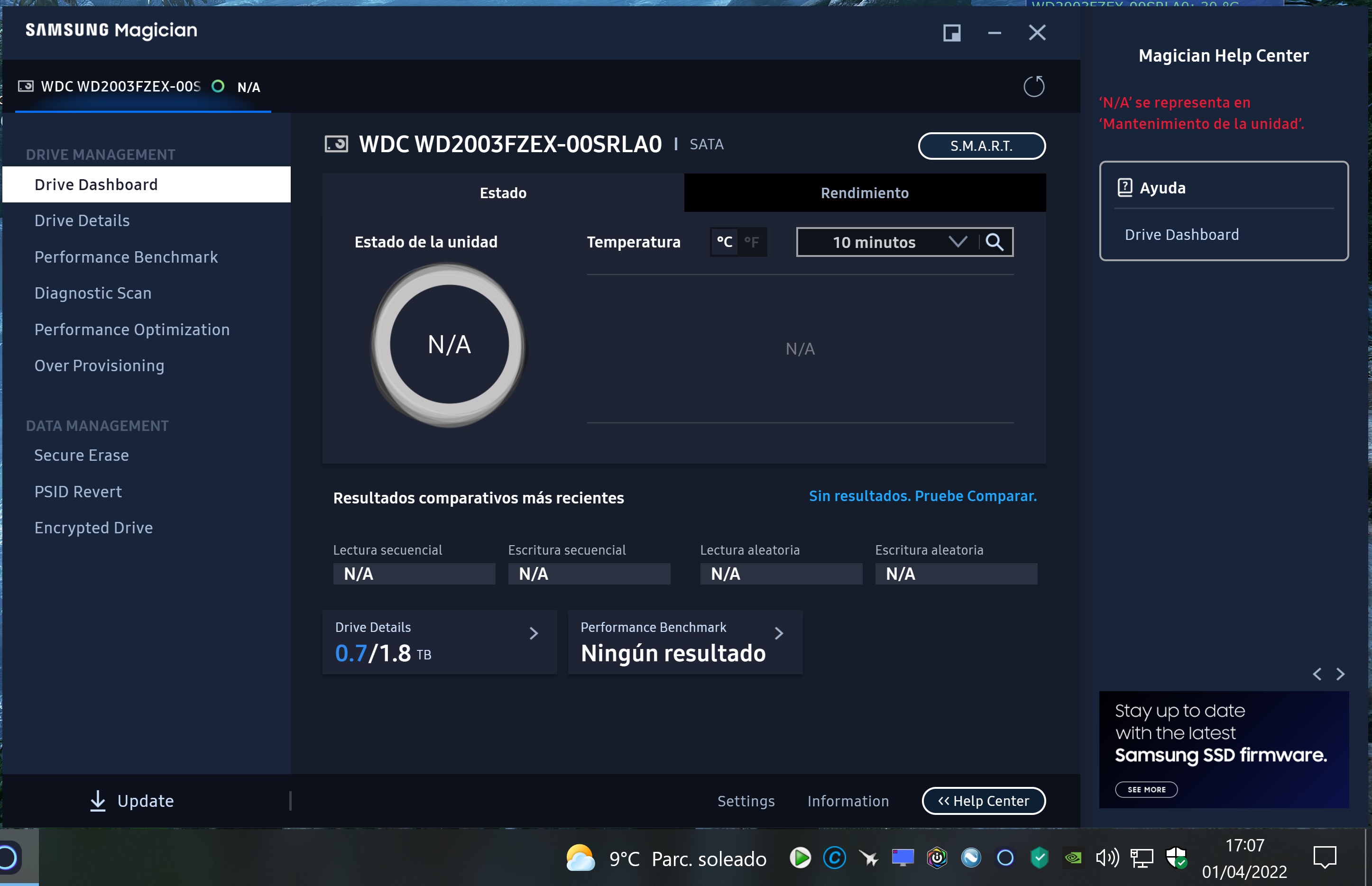Click the S.M.A.R.T. button
This screenshot has height=886, width=1372.
pyautogui.click(x=981, y=146)
